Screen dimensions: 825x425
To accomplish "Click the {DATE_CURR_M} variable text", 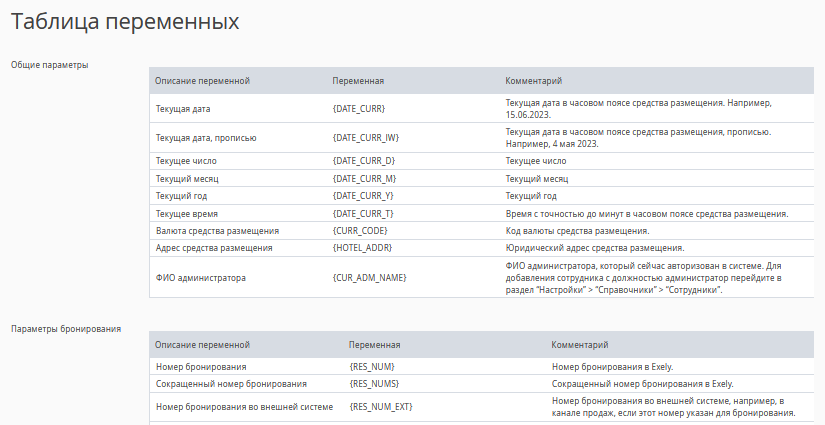I will click(x=364, y=178).
